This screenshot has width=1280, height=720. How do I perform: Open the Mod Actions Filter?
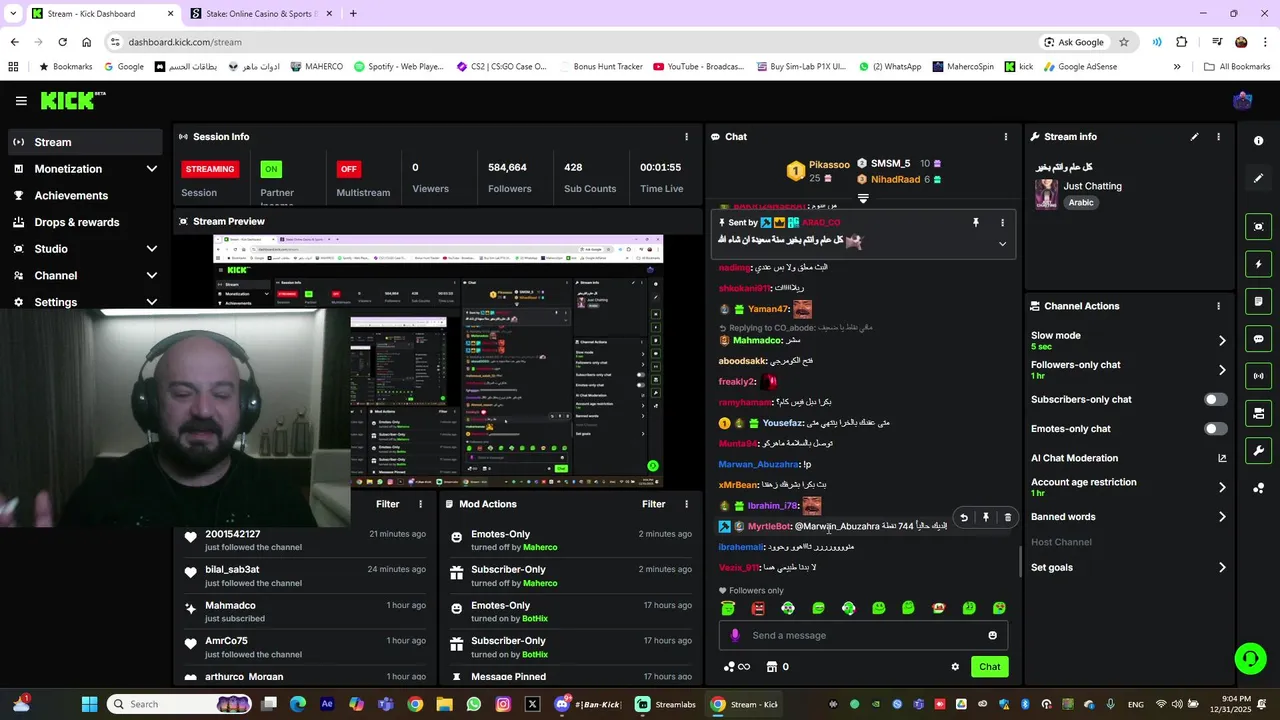tap(653, 504)
